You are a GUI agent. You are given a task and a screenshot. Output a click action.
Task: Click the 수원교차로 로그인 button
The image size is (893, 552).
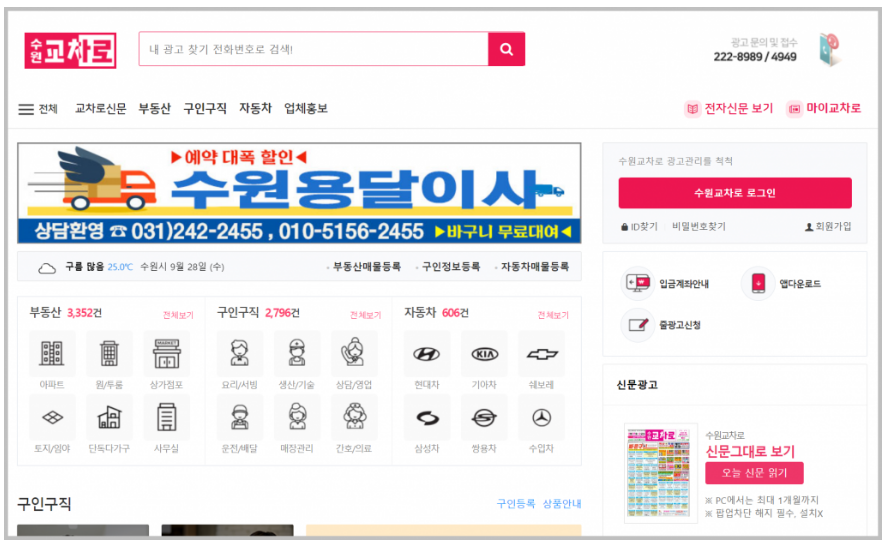coord(735,193)
